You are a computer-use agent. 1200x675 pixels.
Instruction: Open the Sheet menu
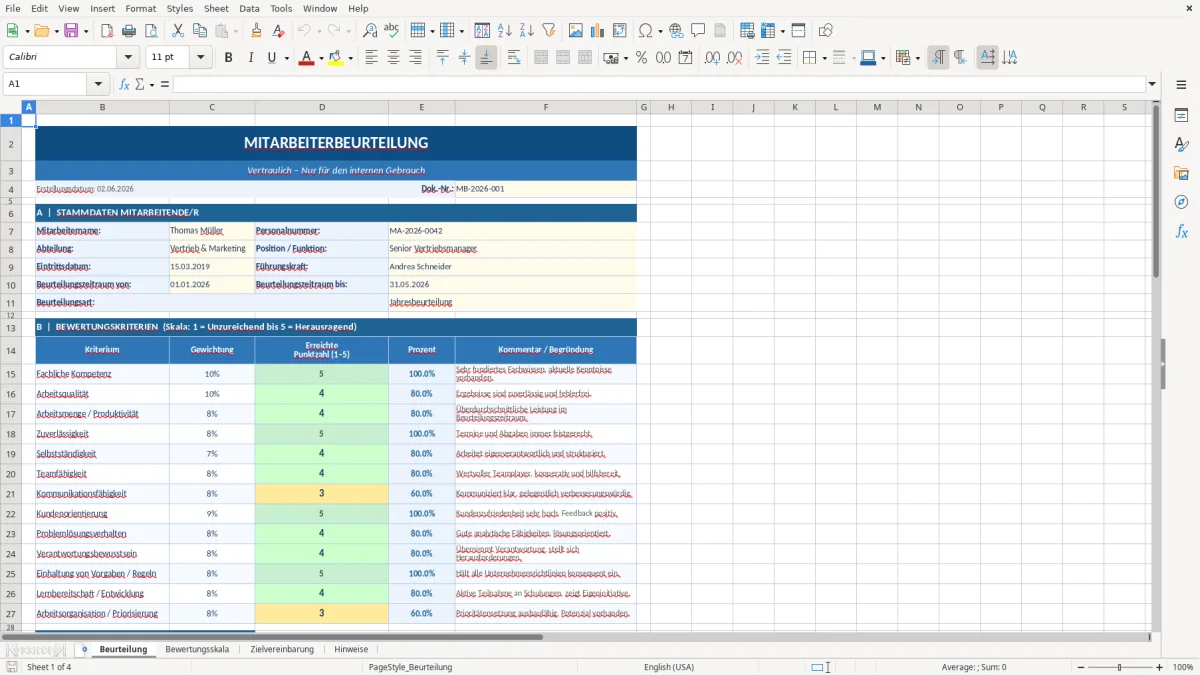point(216,8)
